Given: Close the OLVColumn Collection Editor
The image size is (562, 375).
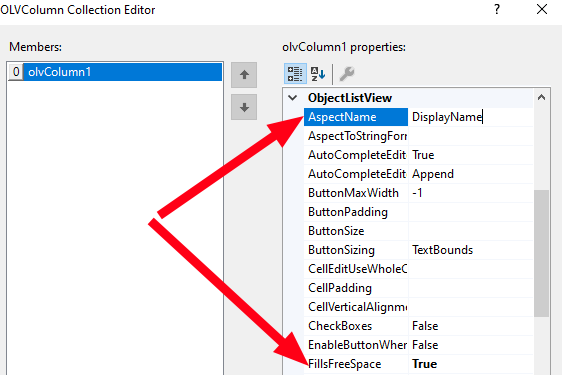Looking at the screenshot, I should coord(542,9).
